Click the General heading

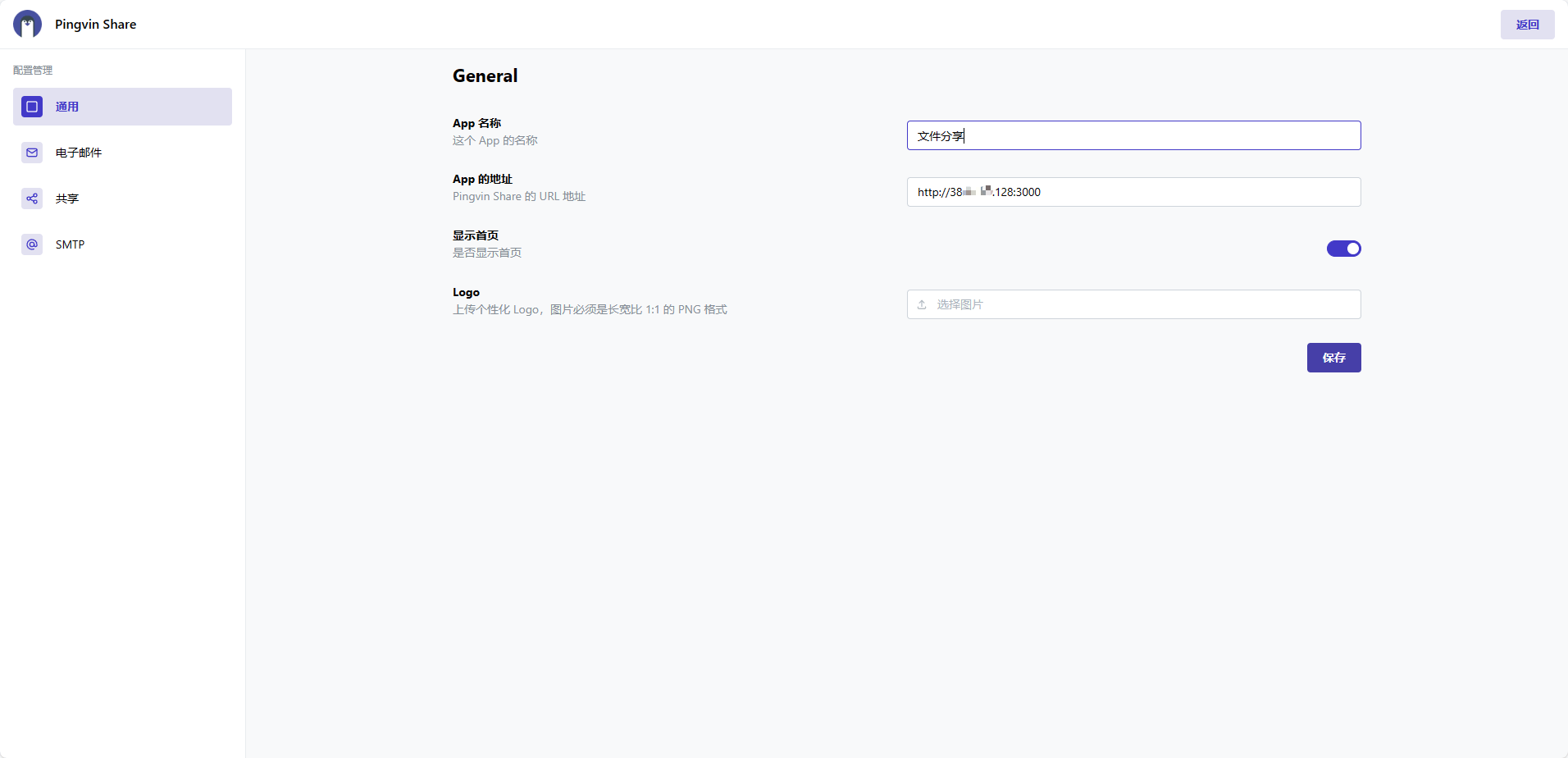point(485,76)
